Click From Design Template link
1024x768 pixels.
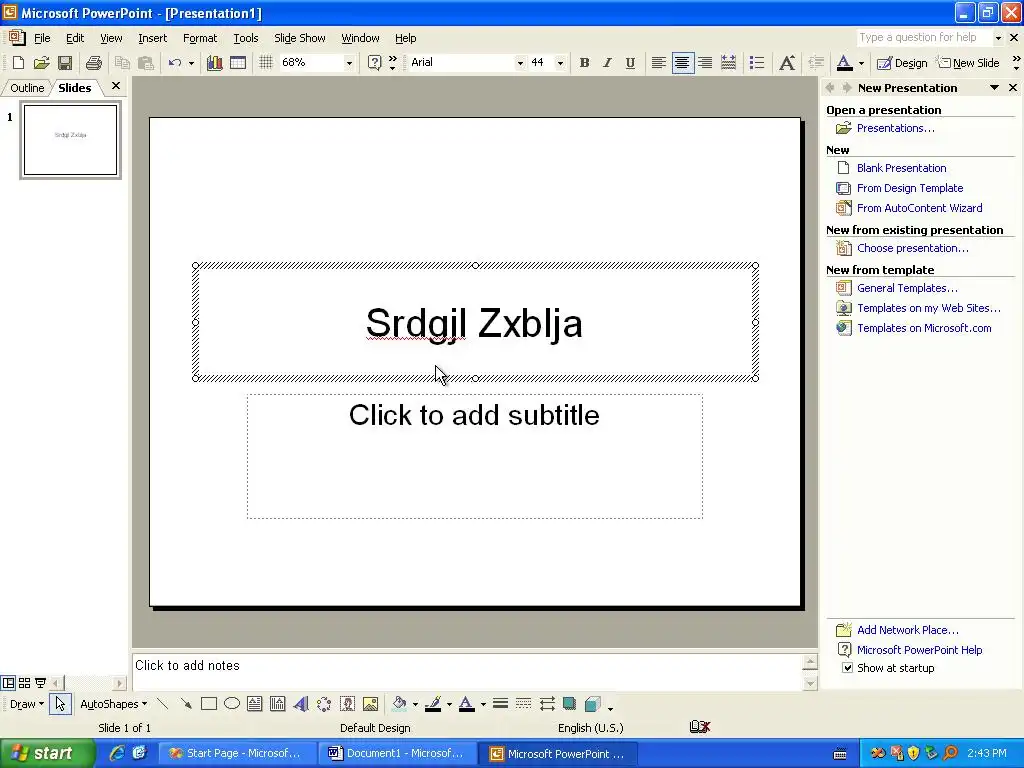tap(910, 187)
